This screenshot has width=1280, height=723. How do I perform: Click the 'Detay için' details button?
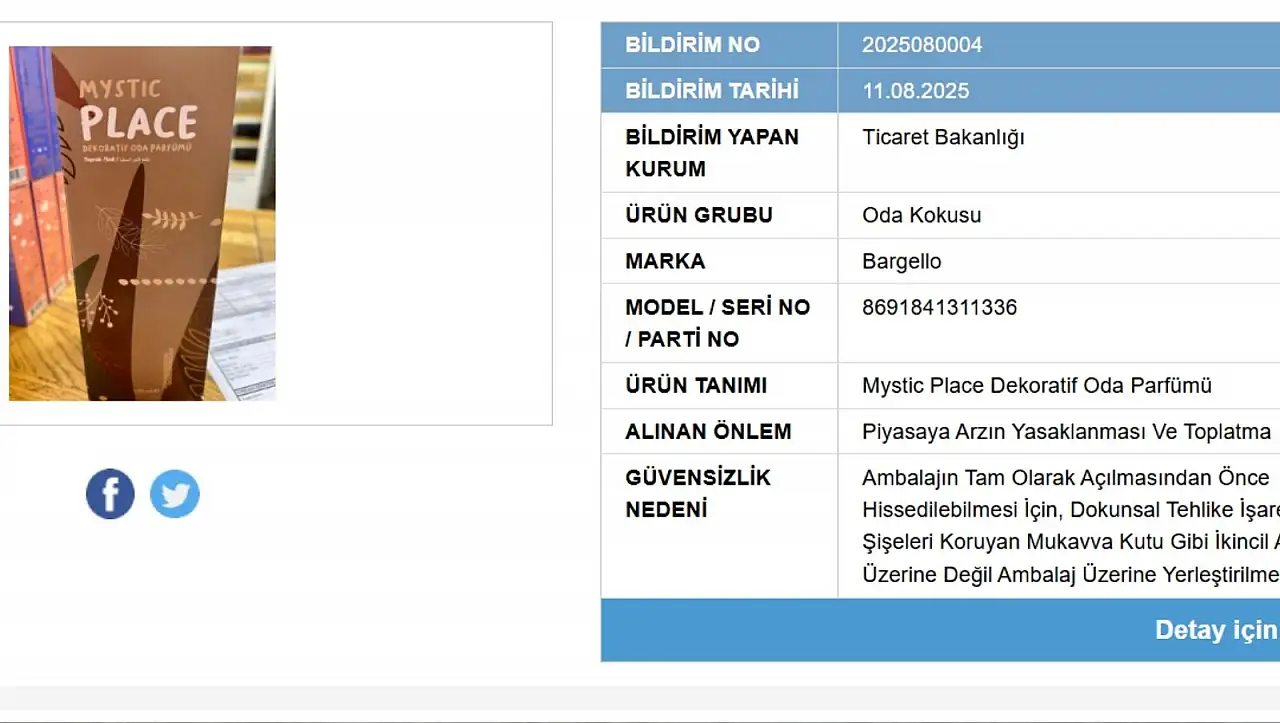(1215, 630)
